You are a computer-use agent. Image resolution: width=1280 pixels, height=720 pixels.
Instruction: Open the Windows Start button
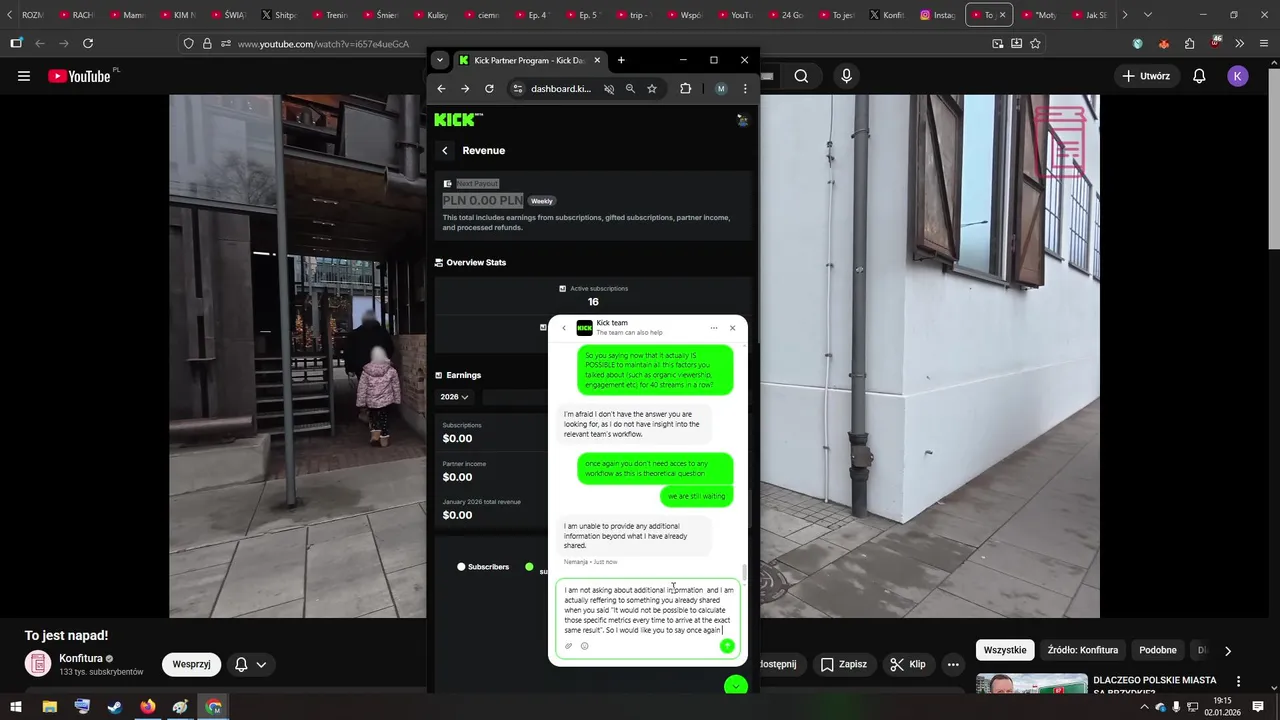click(x=16, y=707)
